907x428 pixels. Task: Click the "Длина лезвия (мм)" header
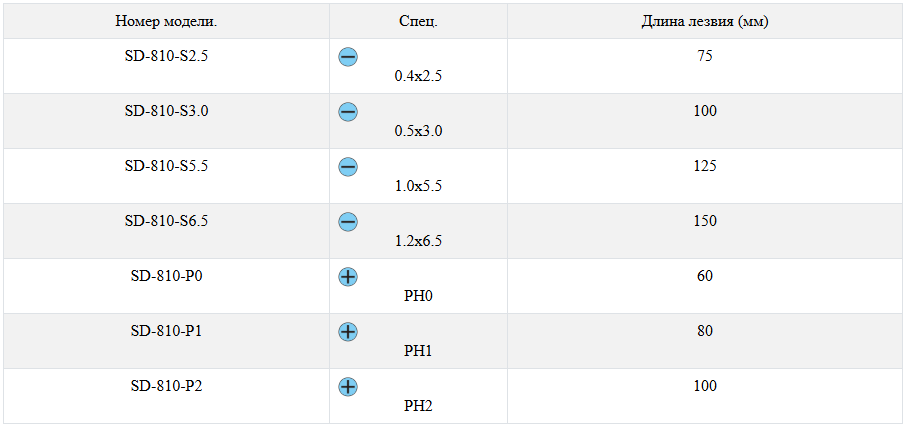[704, 21]
